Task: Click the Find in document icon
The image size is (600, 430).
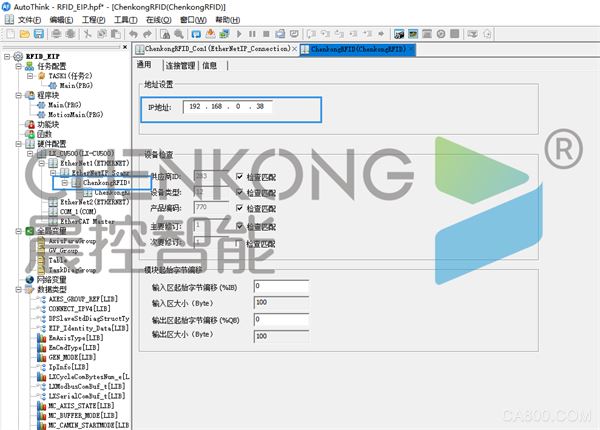Action: [165, 34]
